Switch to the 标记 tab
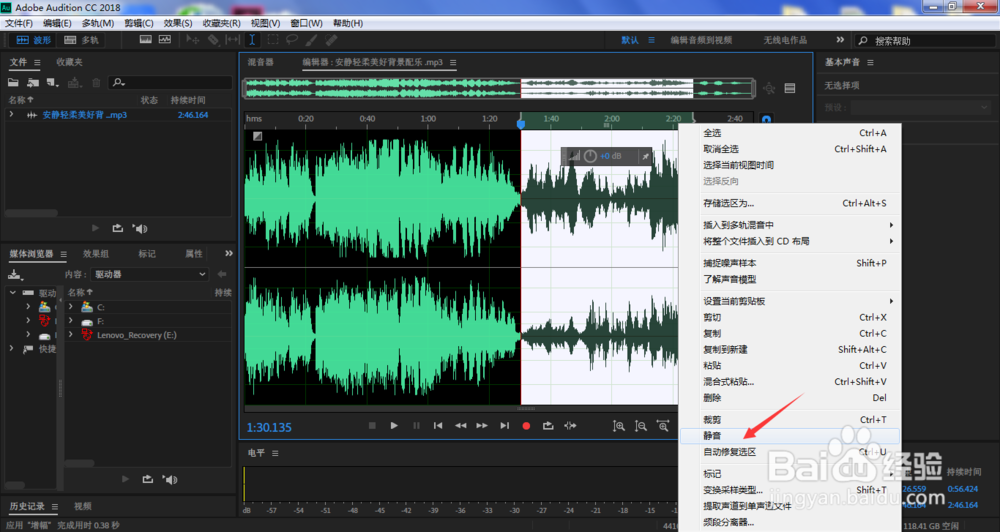This screenshot has height=532, width=1000. pyautogui.click(x=147, y=253)
